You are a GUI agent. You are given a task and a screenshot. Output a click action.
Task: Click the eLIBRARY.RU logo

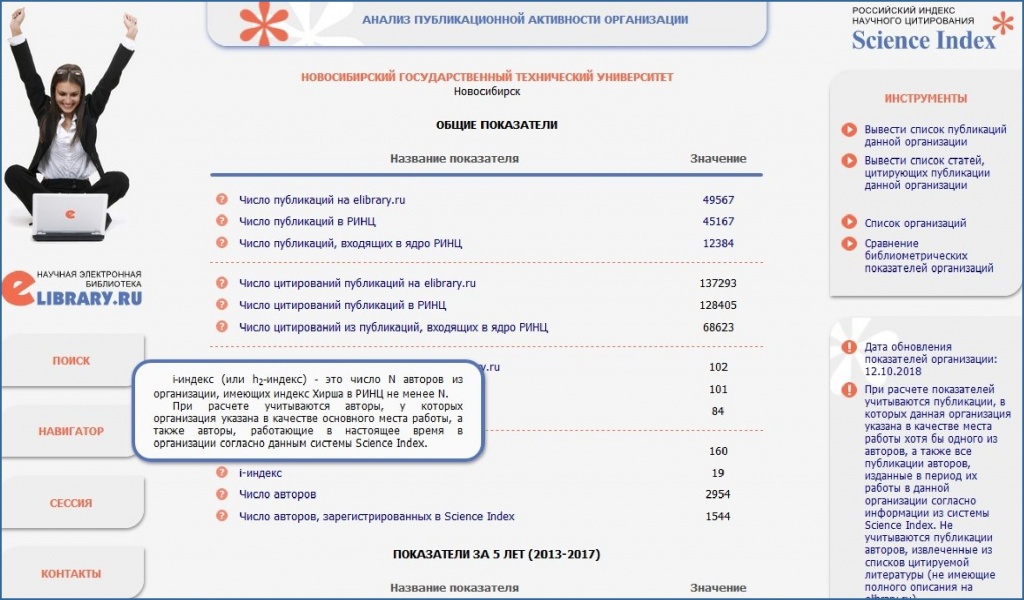72,288
